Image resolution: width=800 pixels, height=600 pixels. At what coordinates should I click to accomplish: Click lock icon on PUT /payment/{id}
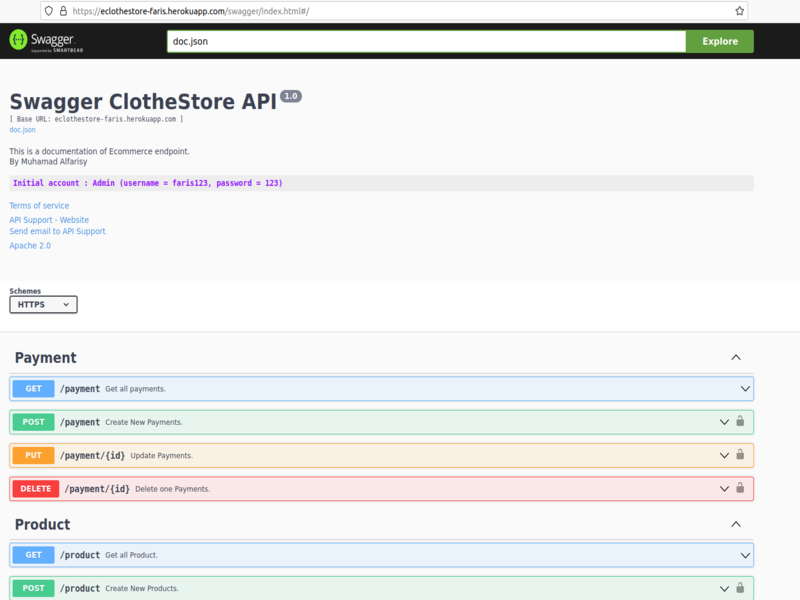(740, 455)
